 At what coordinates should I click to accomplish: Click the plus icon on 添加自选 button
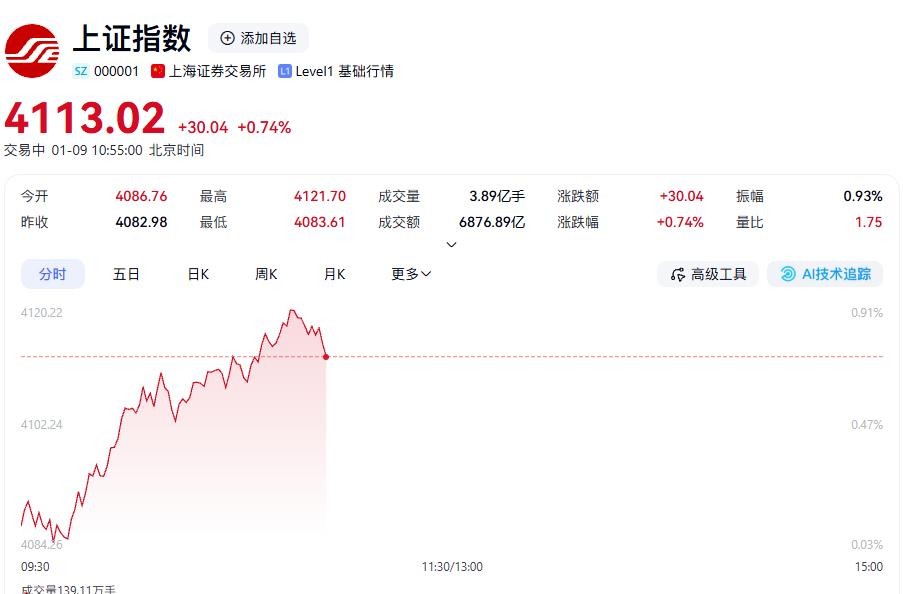(x=229, y=38)
